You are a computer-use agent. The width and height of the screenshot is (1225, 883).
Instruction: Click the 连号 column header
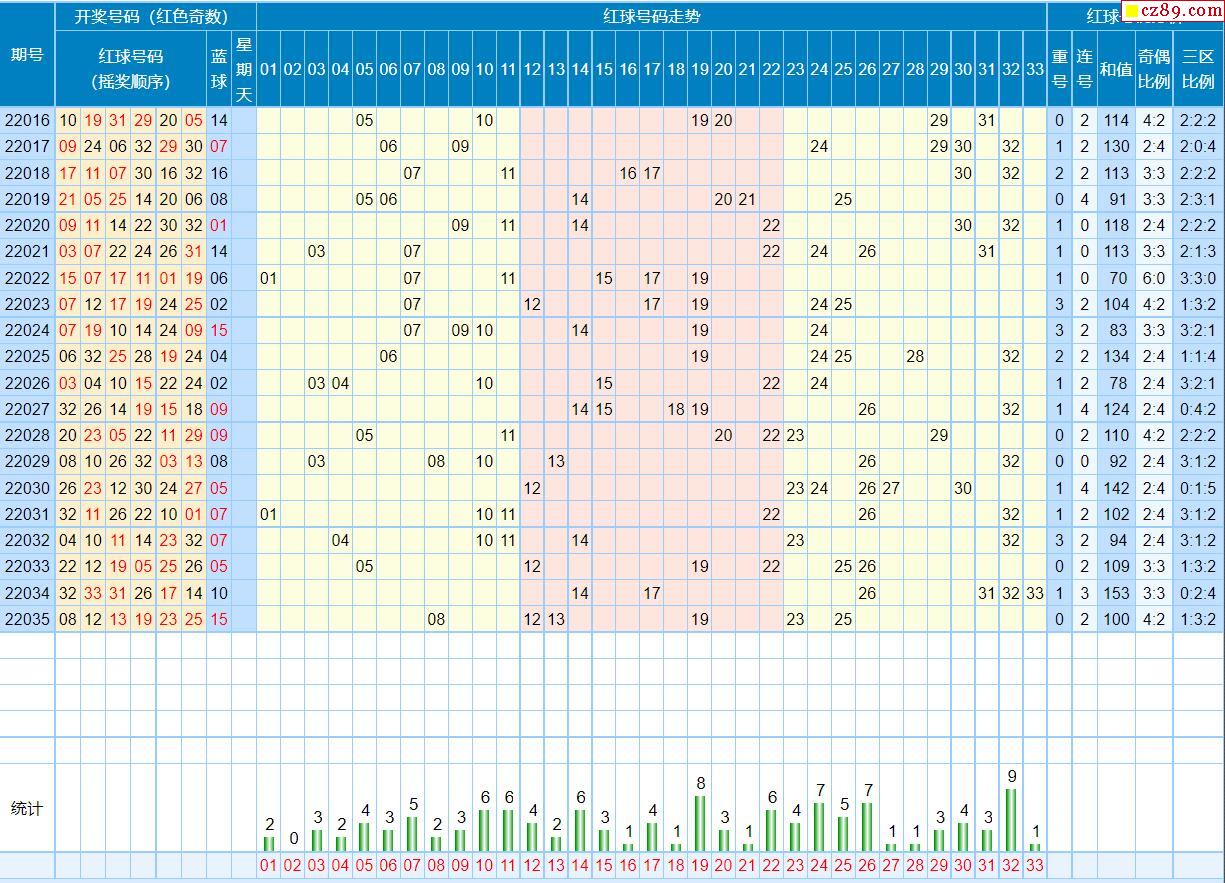pyautogui.click(x=1084, y=68)
